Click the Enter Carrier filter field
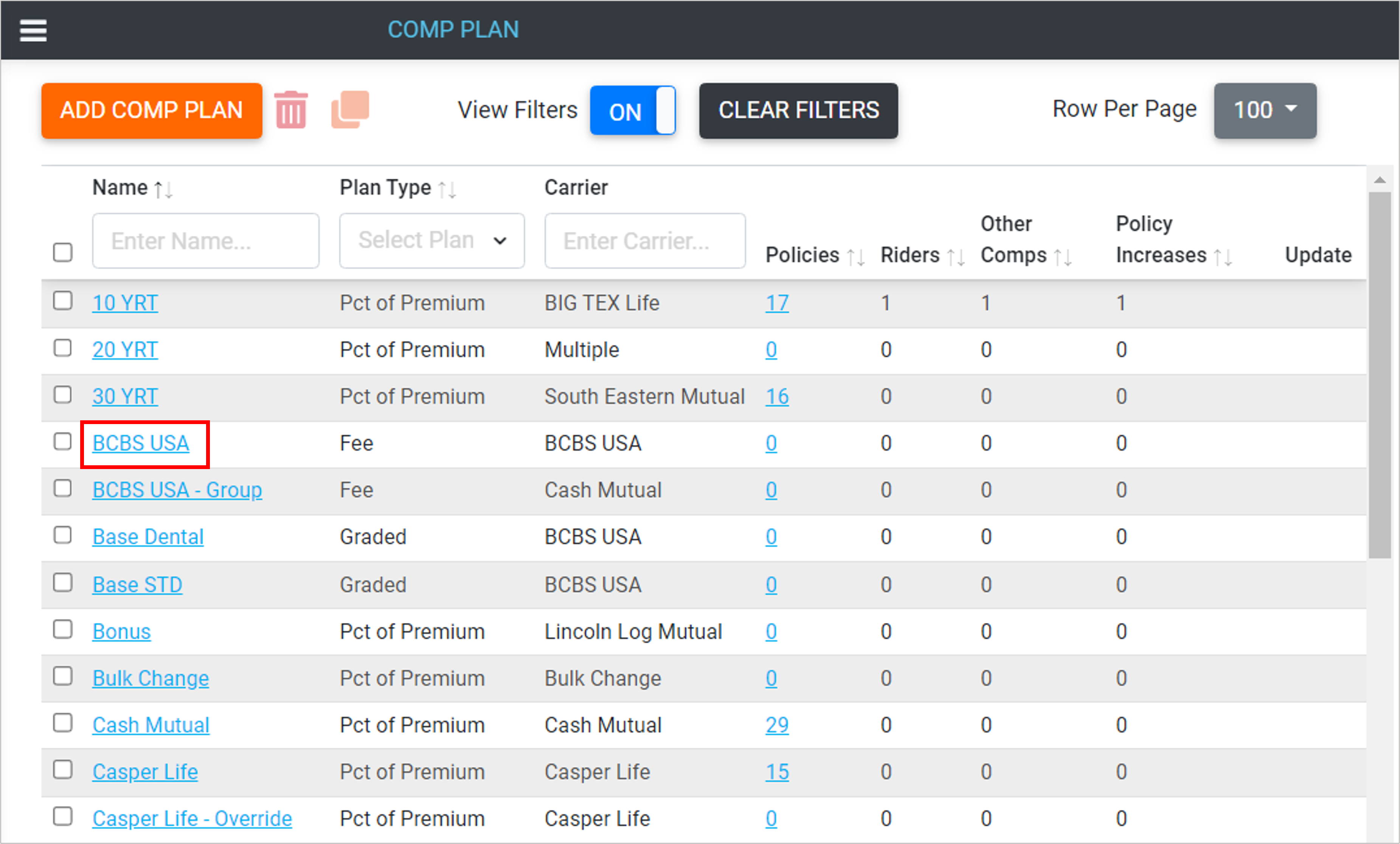Viewport: 1400px width, 844px height. [x=644, y=241]
